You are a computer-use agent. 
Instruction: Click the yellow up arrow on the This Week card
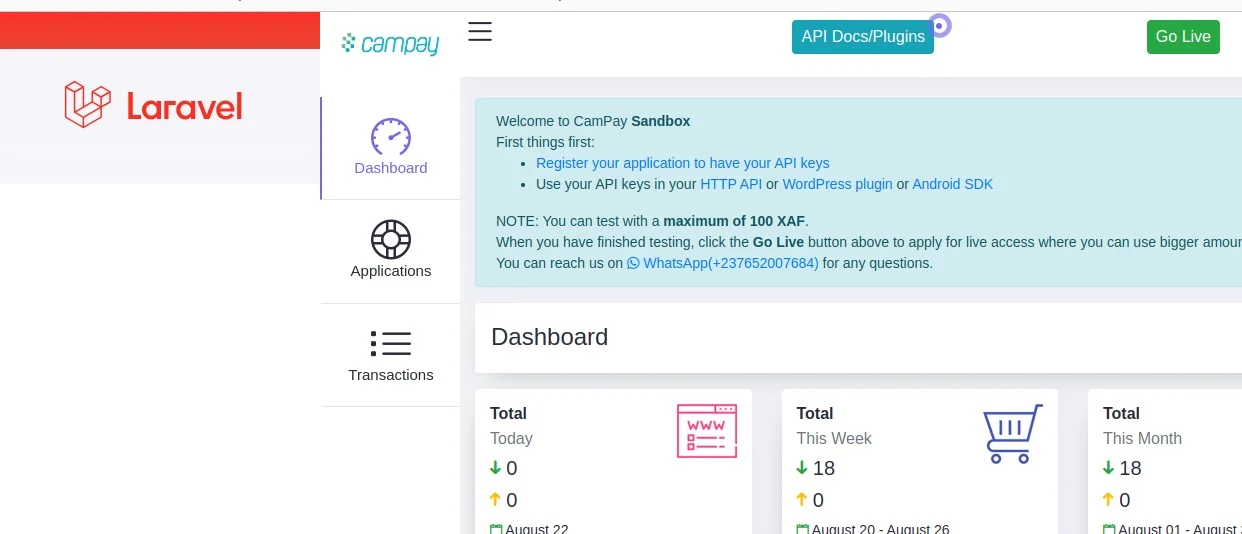coord(801,499)
